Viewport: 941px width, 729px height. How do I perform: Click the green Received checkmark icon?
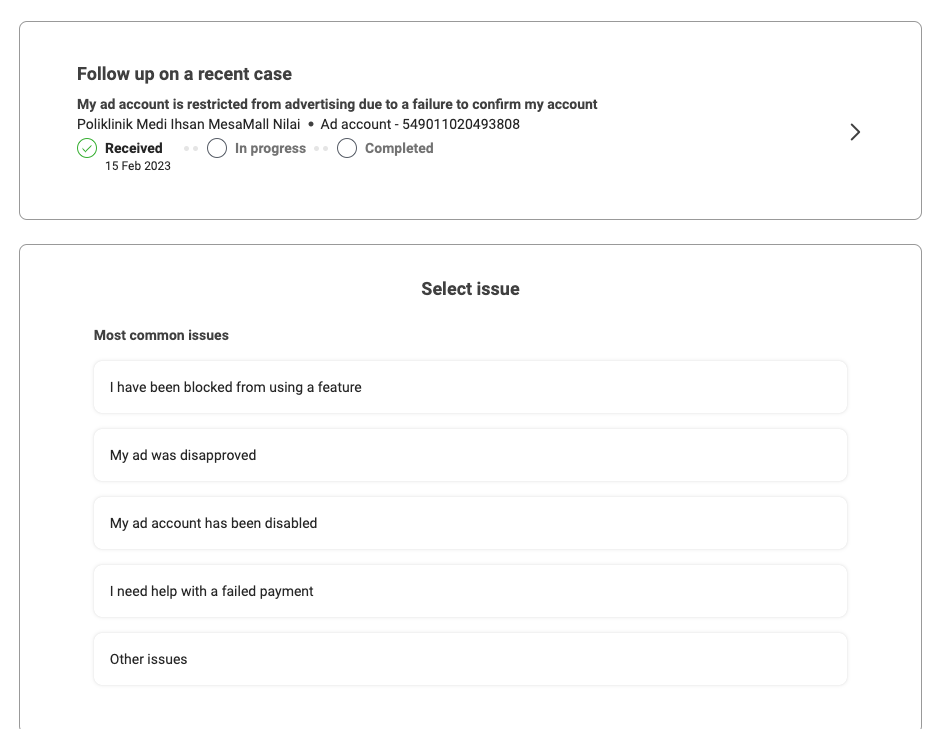87,148
